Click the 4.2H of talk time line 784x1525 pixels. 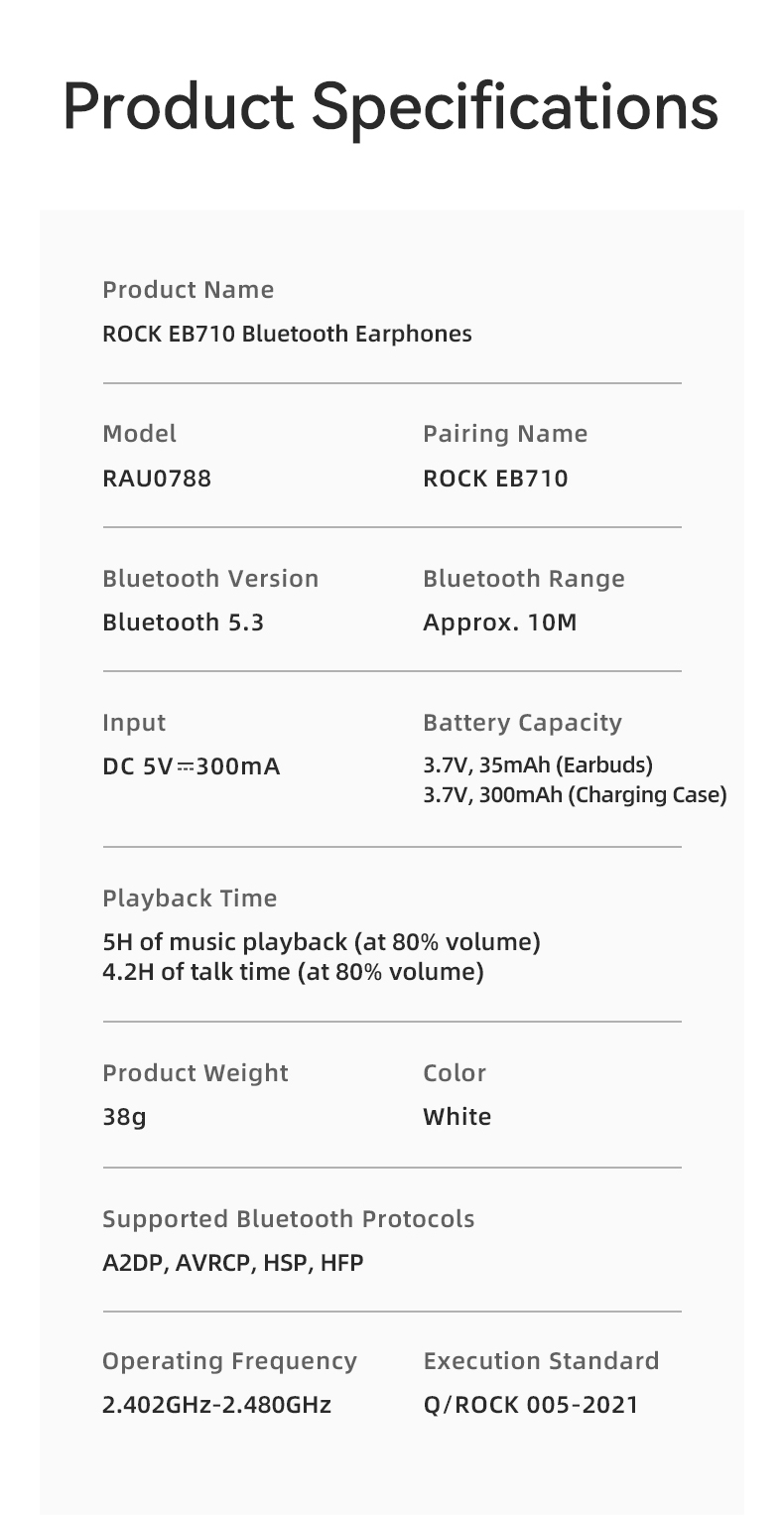click(x=294, y=971)
